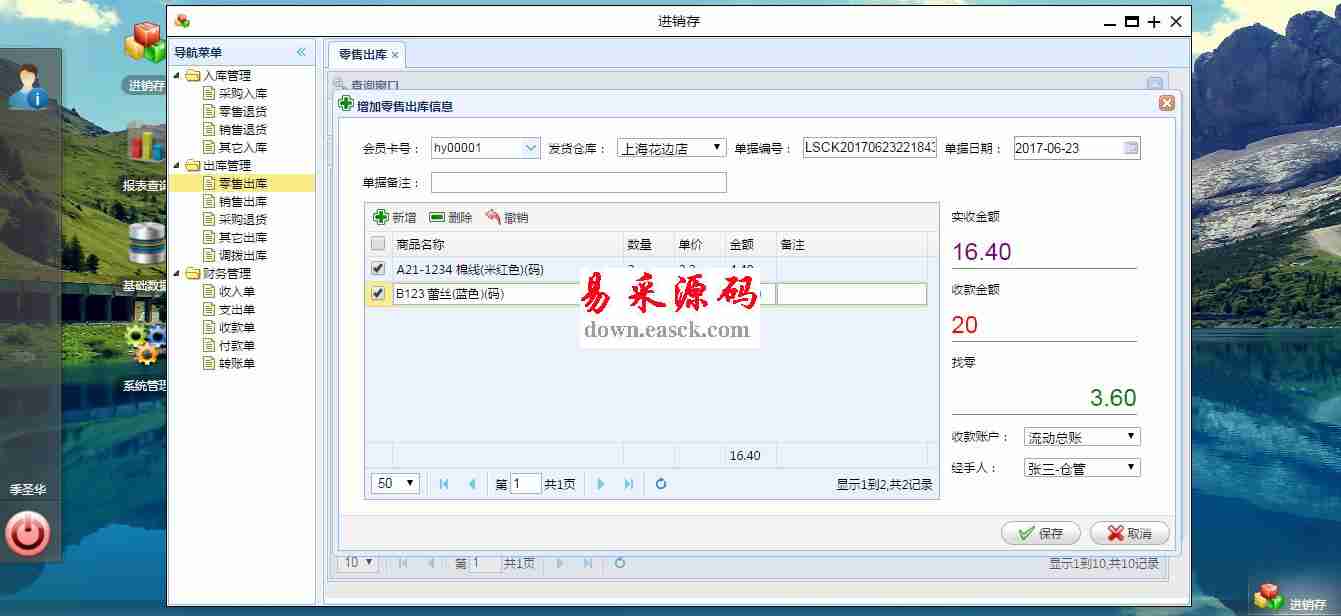This screenshot has width=1341, height=616.
Task: Click the 单据备注 remarks input field
Action: pyautogui.click(x=578, y=183)
